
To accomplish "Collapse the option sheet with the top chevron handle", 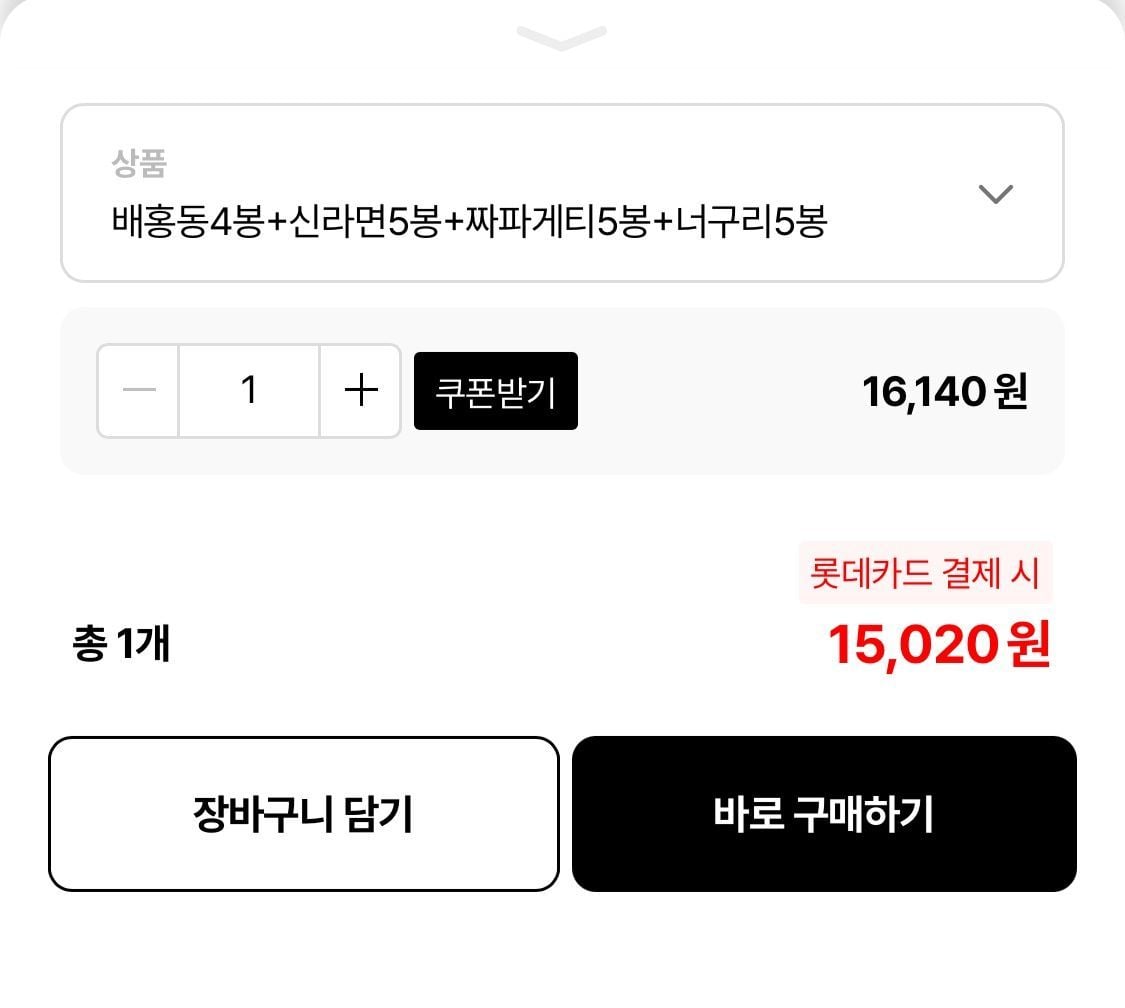I will pyautogui.click(x=561, y=38).
